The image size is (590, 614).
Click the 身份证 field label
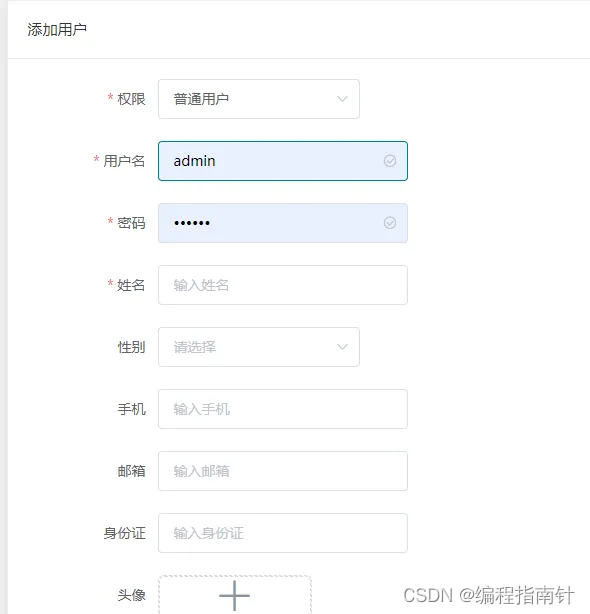click(x=124, y=533)
